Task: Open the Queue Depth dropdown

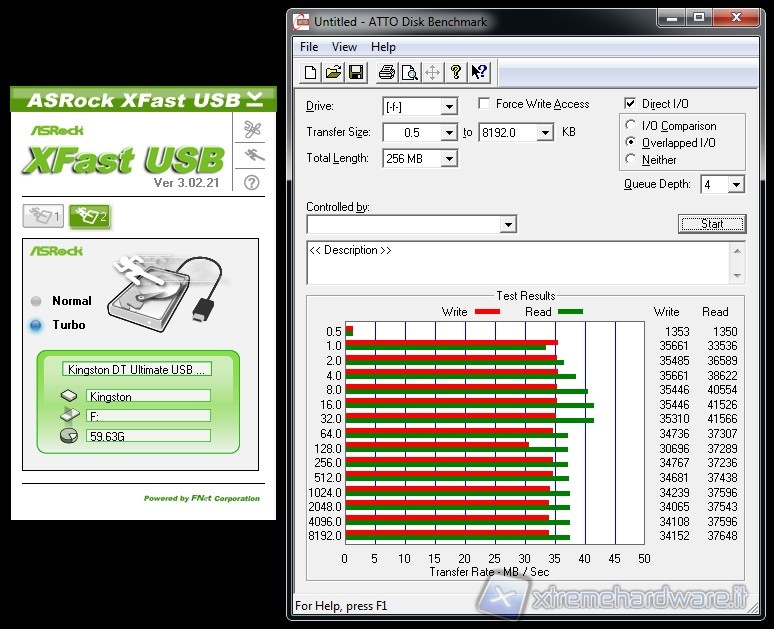Action: [x=736, y=185]
